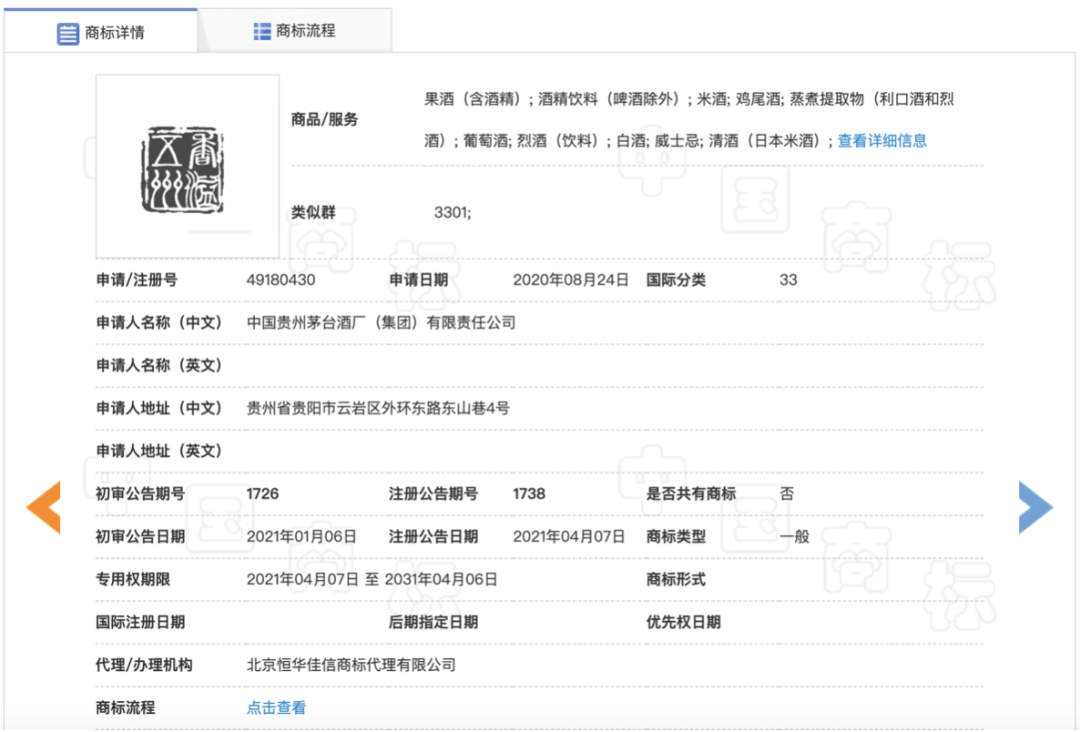Click the list icon beside 商标流程
Screen dimensions: 1080x732
(262, 30)
